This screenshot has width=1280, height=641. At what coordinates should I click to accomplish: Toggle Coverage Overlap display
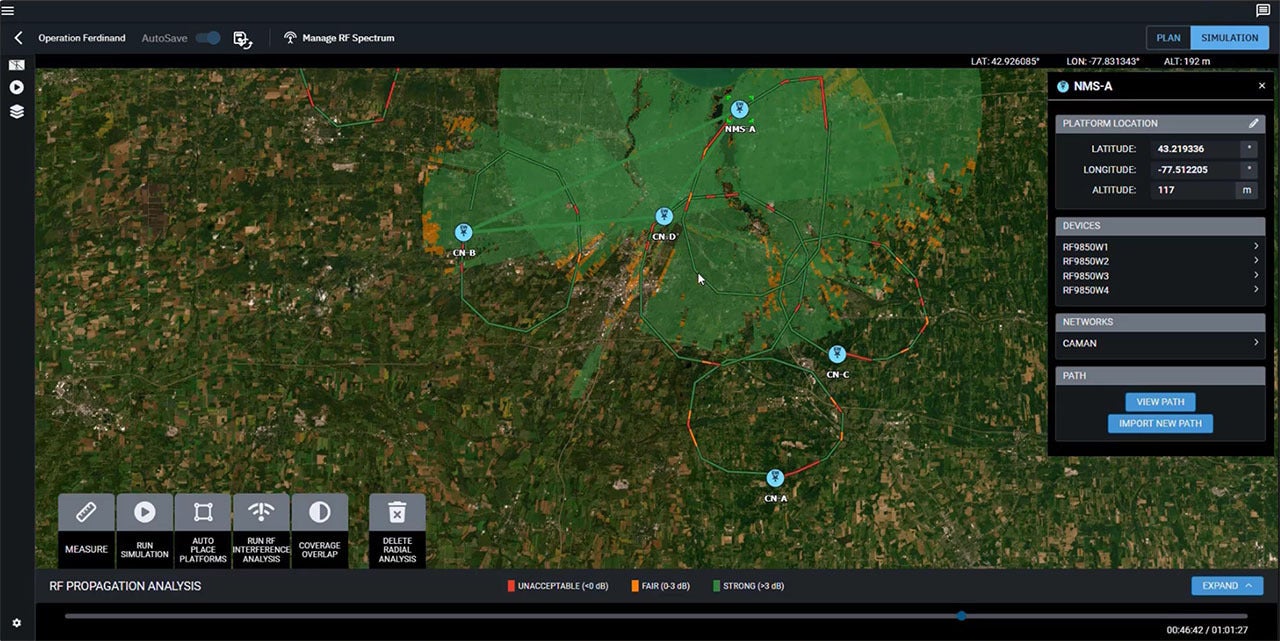[319, 528]
